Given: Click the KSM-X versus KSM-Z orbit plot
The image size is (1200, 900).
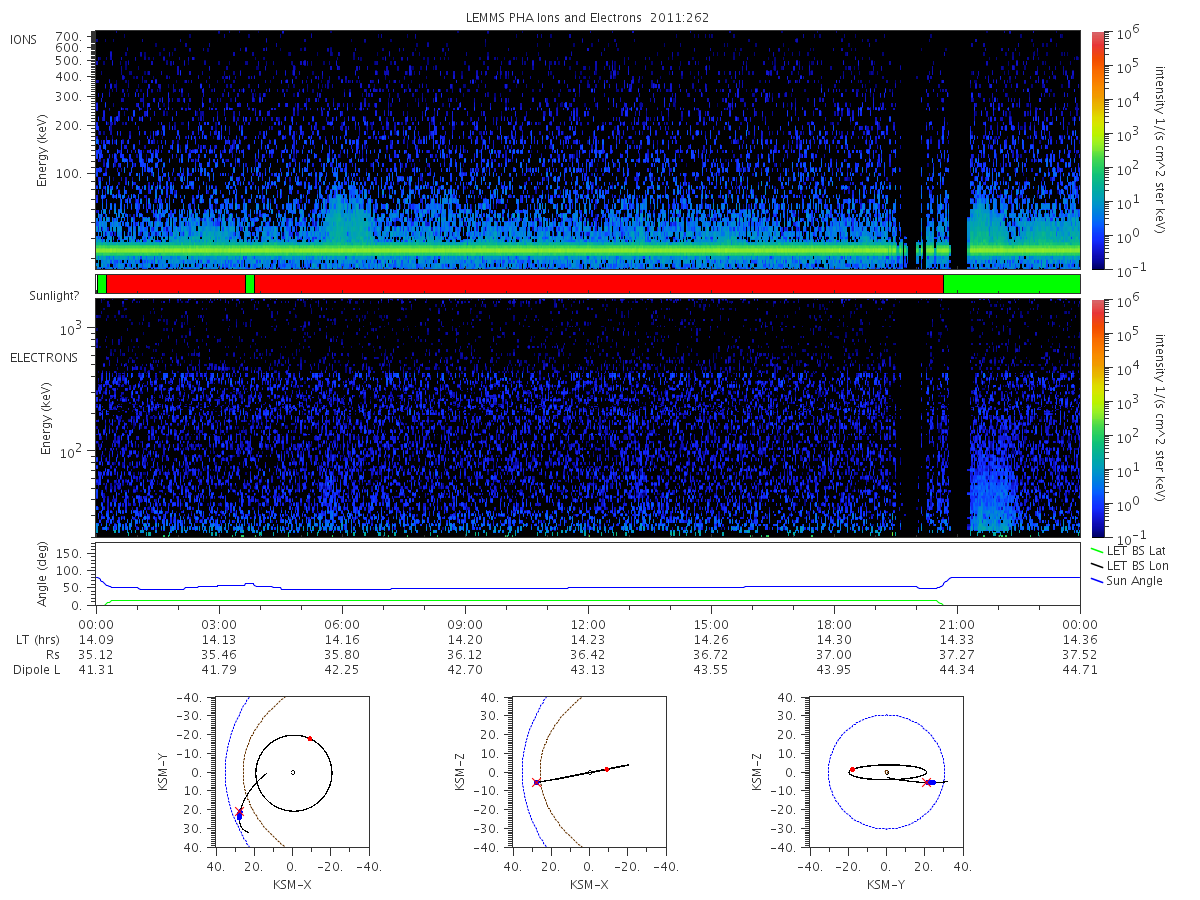Looking at the screenshot, I should pos(588,772).
